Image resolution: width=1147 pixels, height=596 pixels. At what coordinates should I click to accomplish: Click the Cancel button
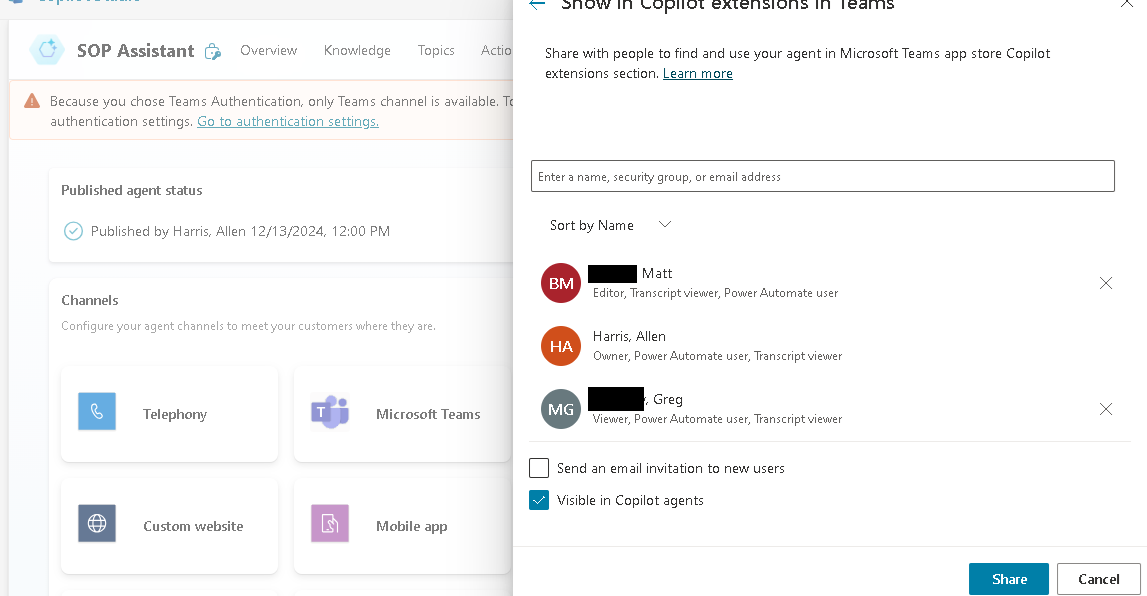coord(1098,579)
